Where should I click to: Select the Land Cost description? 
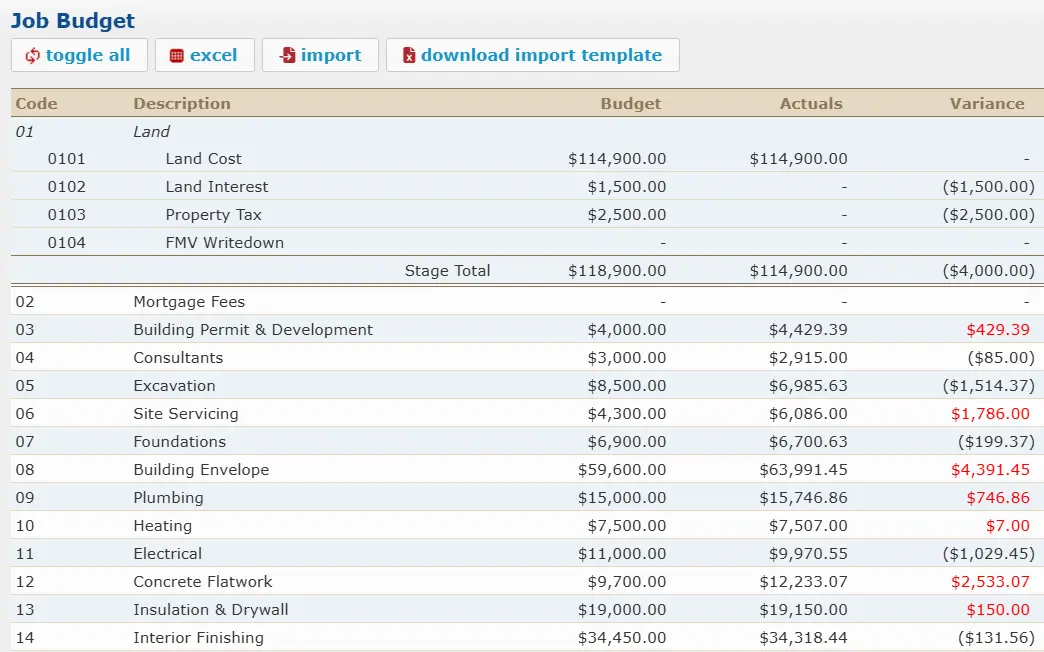click(204, 159)
